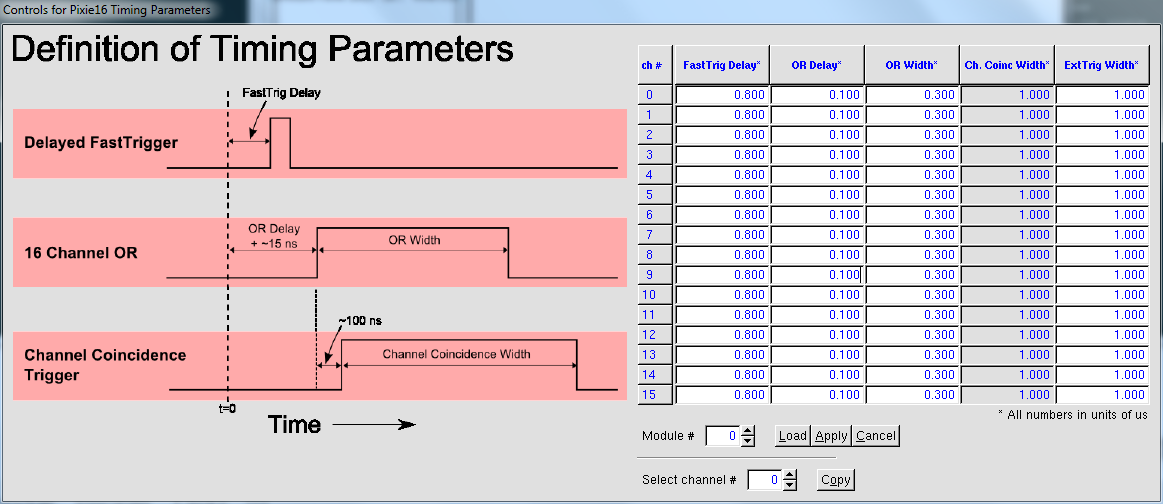
Task: Click Controls for Pixie16 Timing Parameters title
Action: (x=107, y=10)
